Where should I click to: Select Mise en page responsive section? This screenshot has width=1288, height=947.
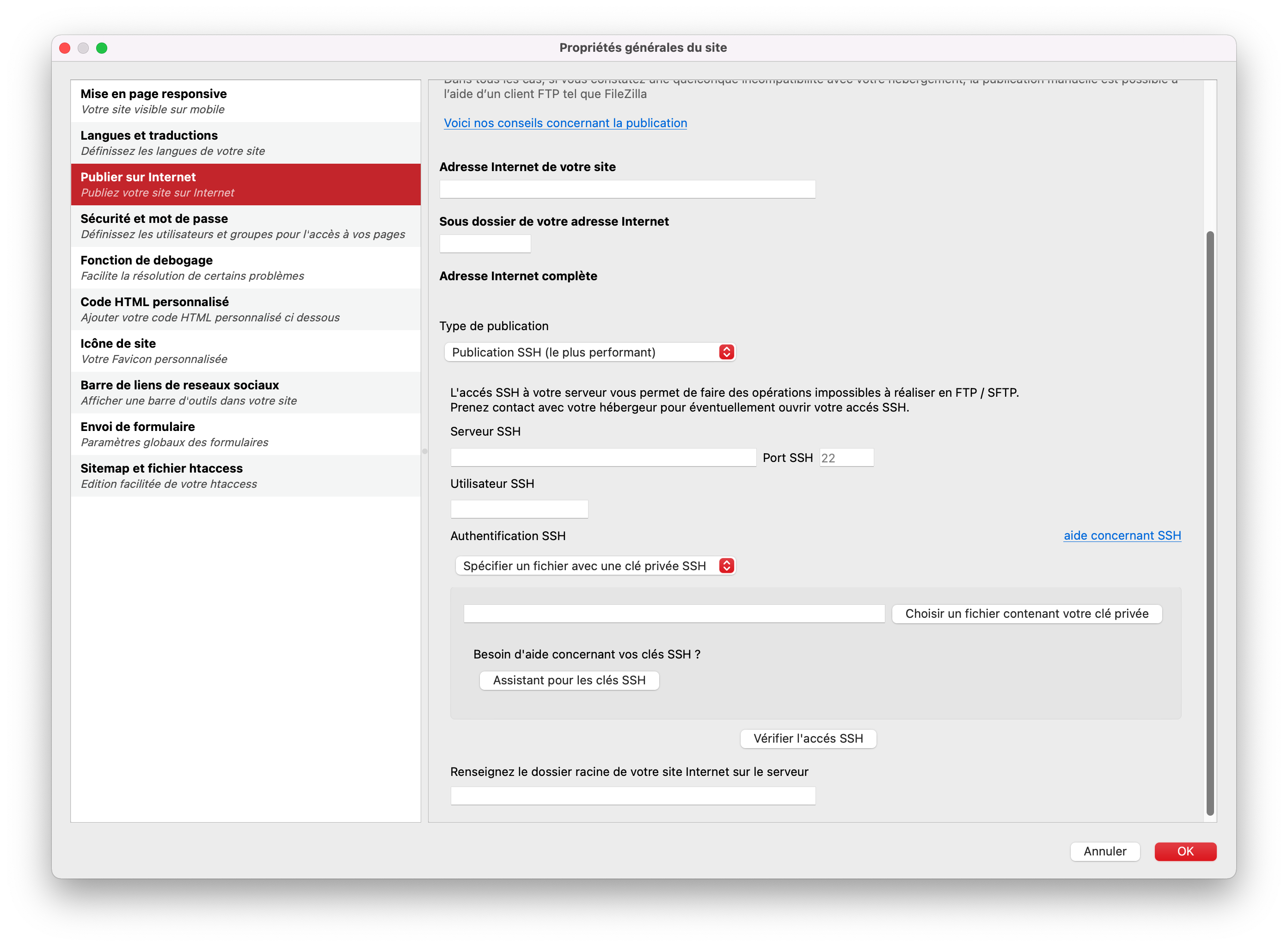[245, 101]
